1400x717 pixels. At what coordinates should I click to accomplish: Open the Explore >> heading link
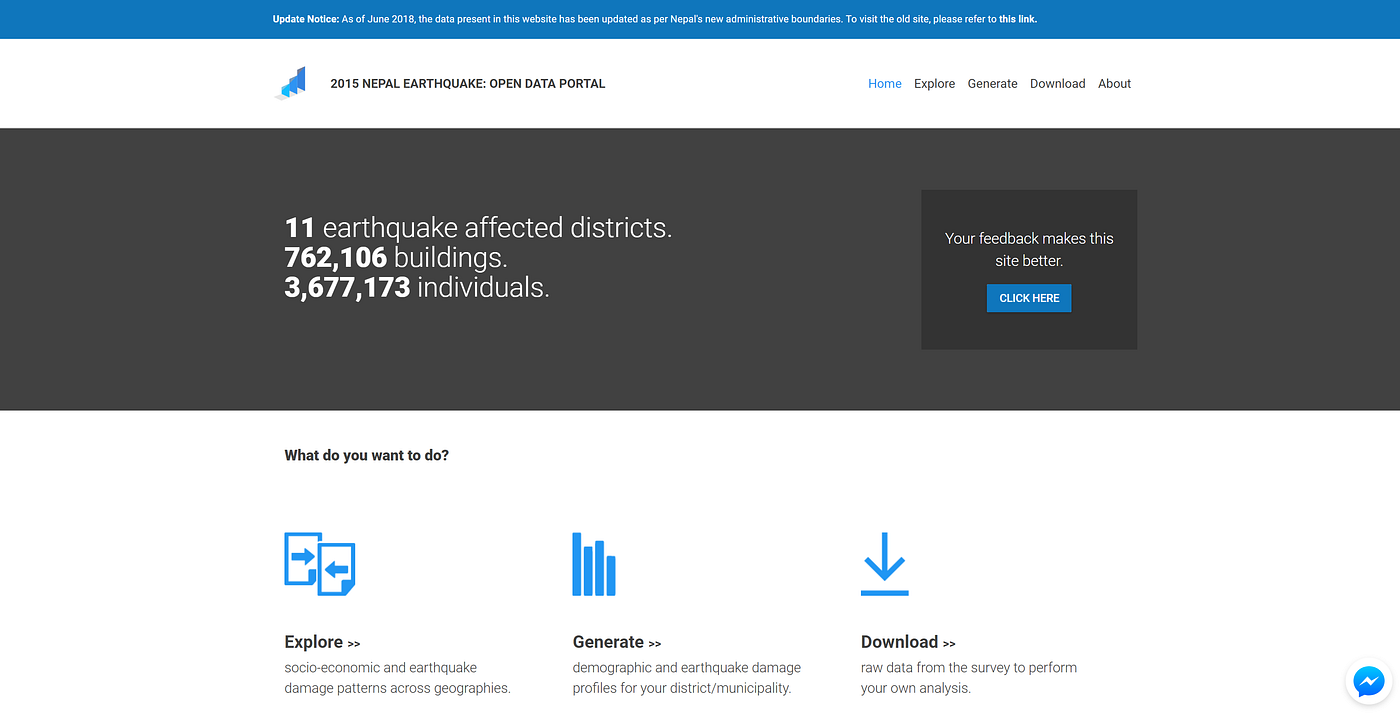tap(322, 642)
